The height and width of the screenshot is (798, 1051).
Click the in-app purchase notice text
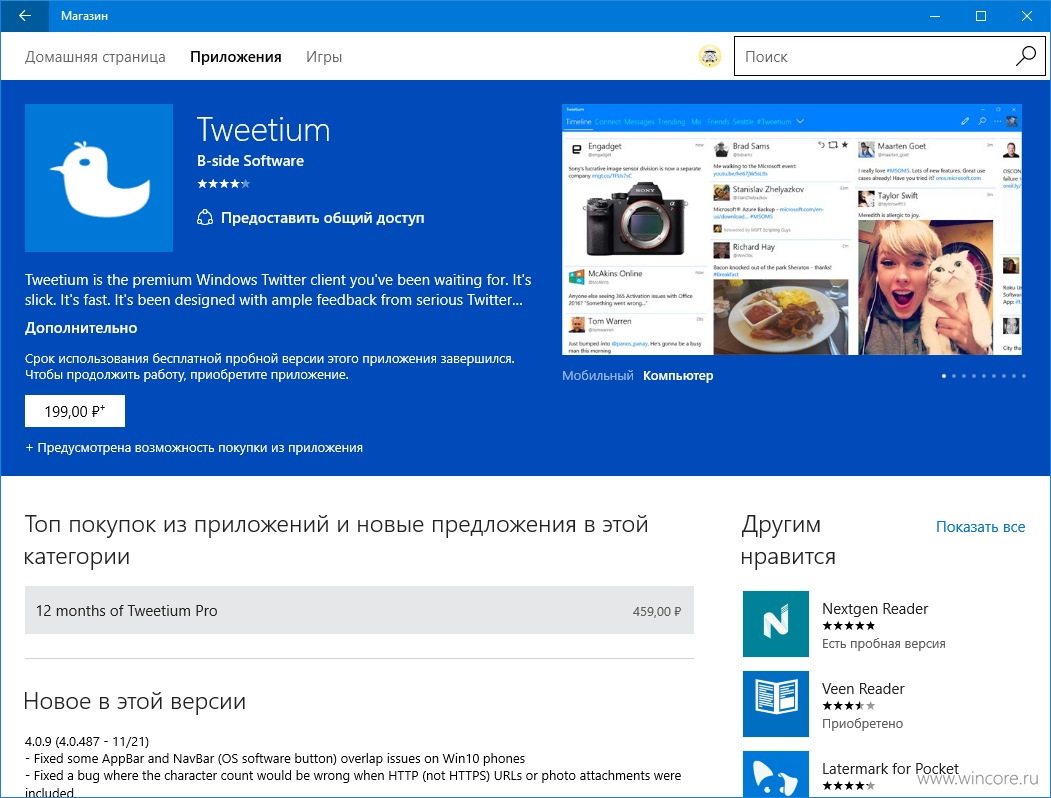194,448
